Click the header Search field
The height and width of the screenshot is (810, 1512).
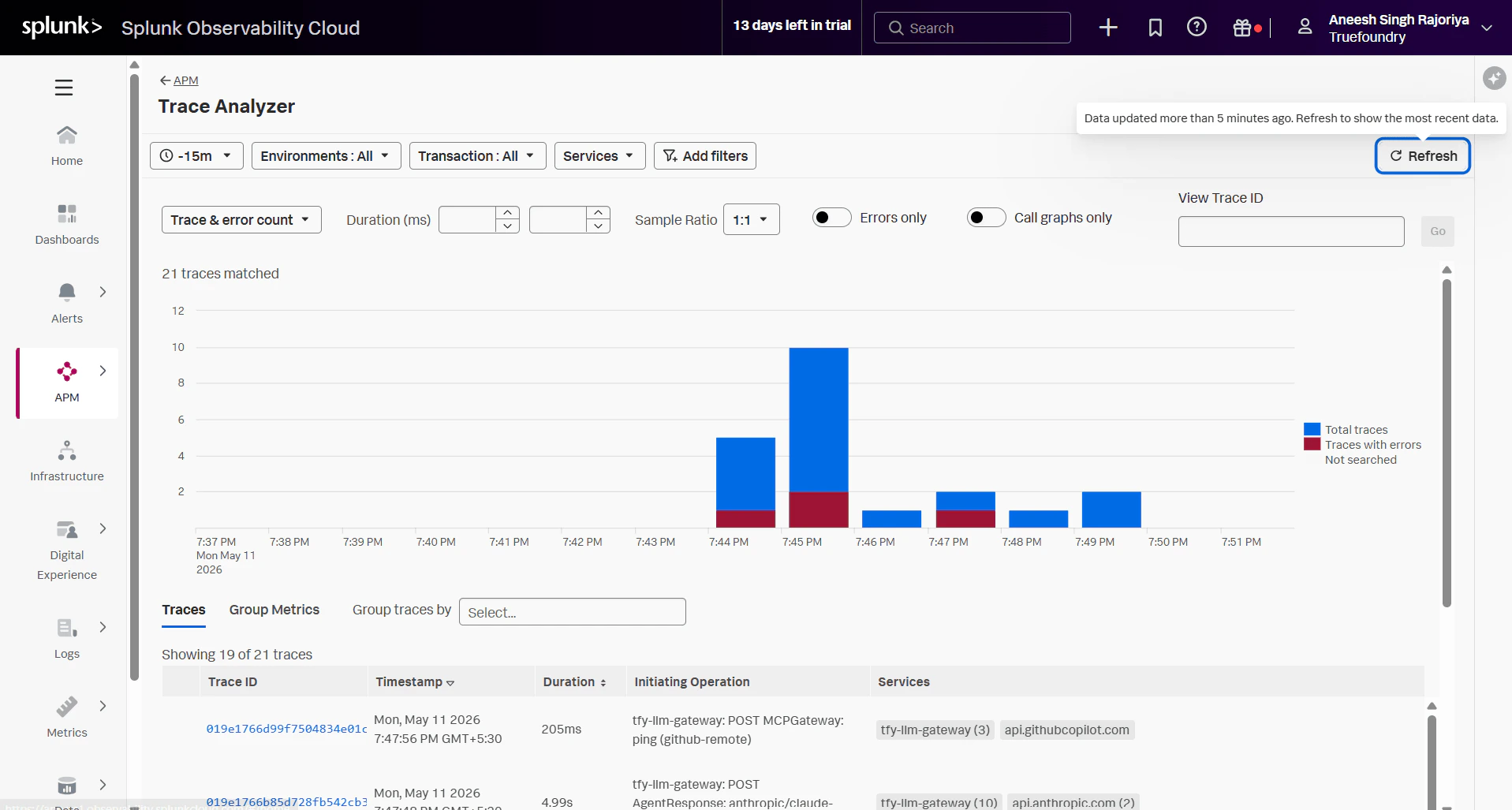(972, 28)
